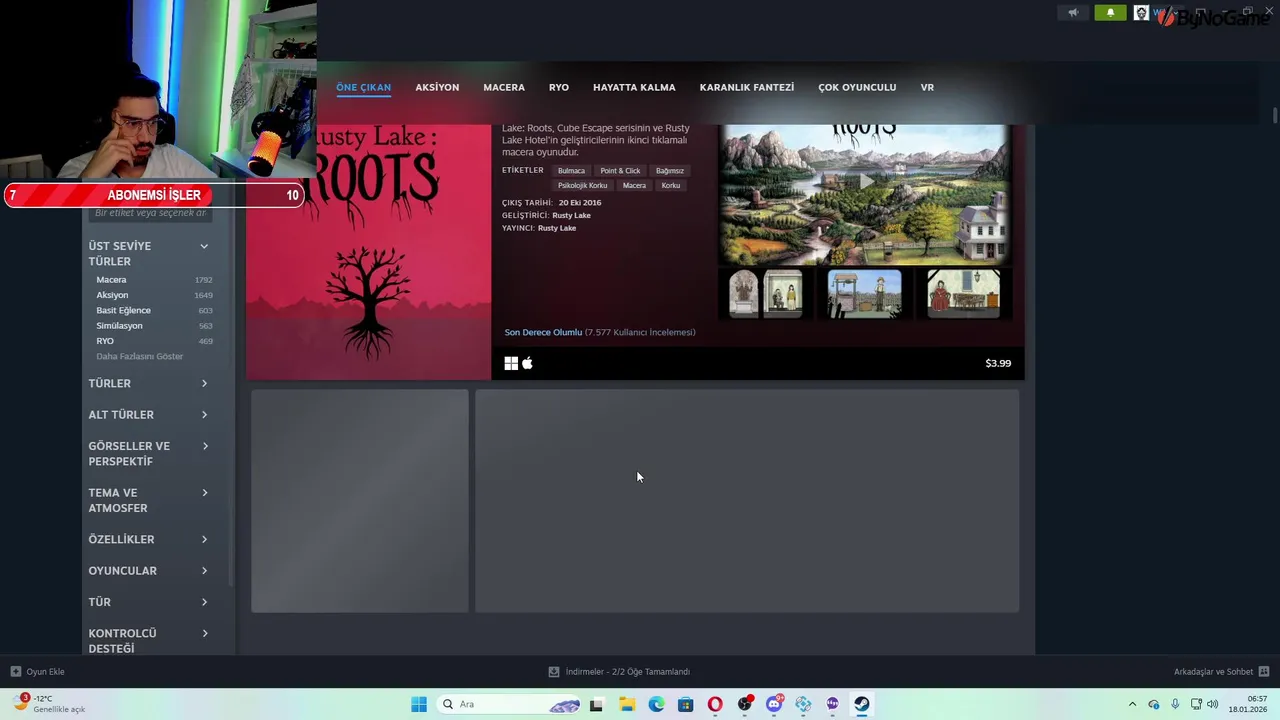The height and width of the screenshot is (720, 1280).
Task: Select the statue and girl screenshot thumbnail
Action: [x=766, y=294]
